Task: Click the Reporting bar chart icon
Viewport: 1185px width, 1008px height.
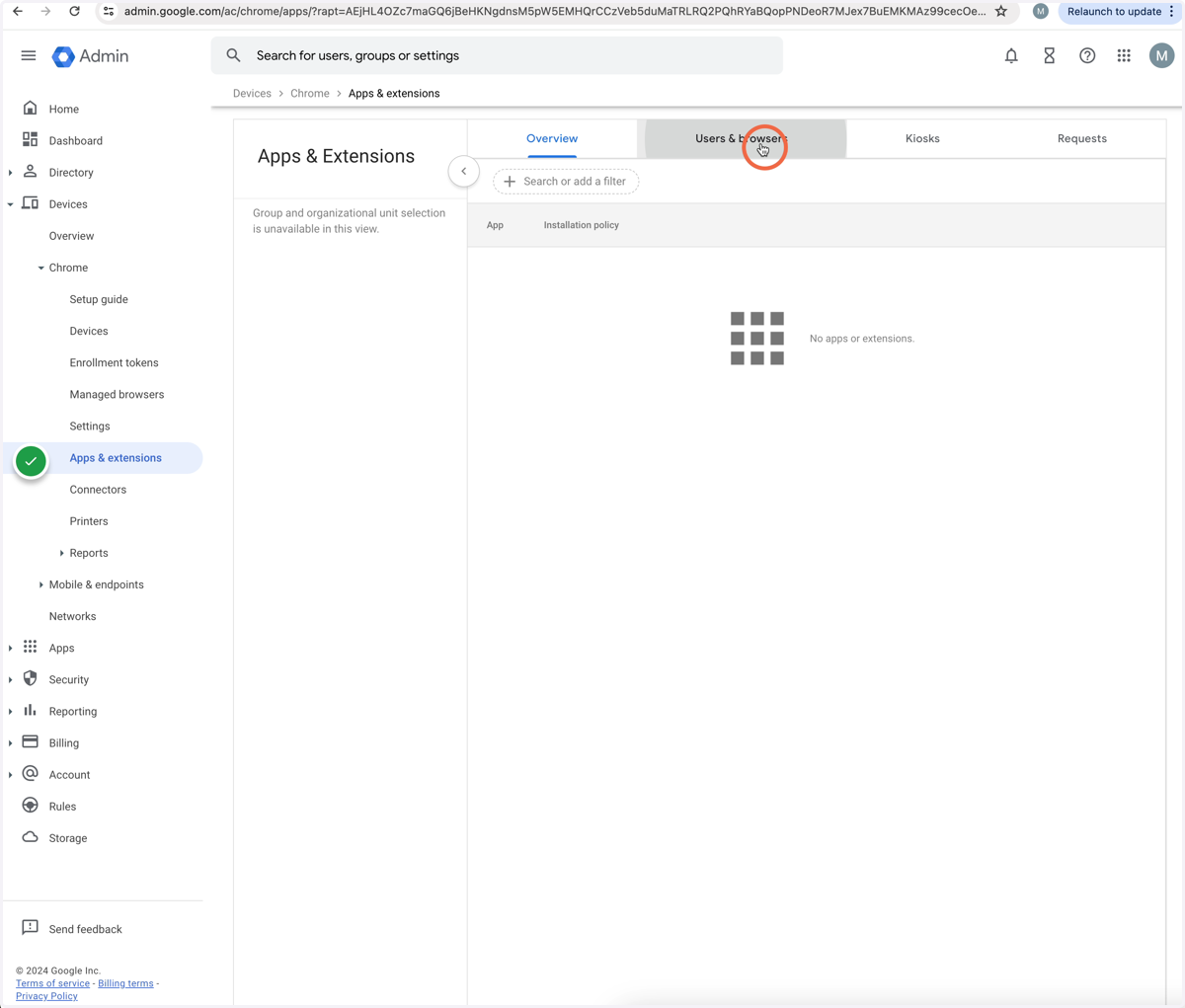Action: (x=31, y=711)
